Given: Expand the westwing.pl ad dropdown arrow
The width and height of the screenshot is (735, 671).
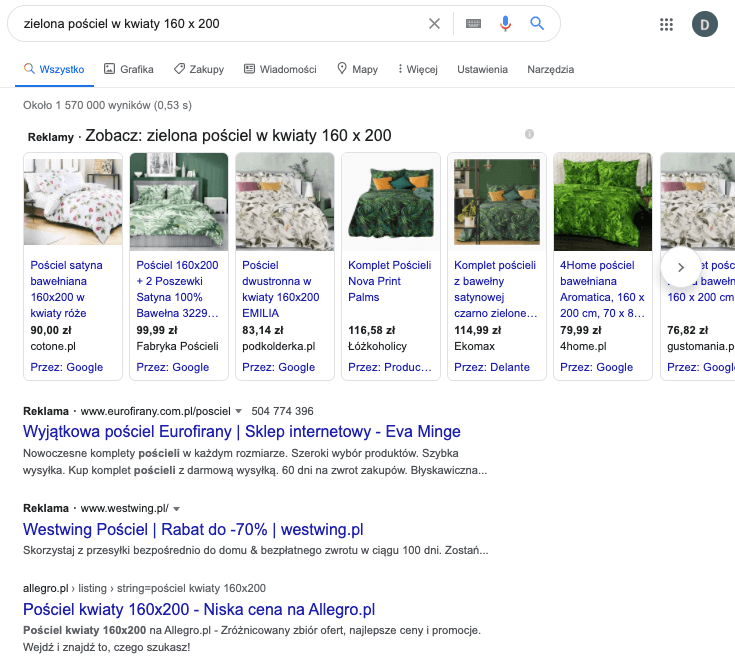Looking at the screenshot, I should point(176,509).
